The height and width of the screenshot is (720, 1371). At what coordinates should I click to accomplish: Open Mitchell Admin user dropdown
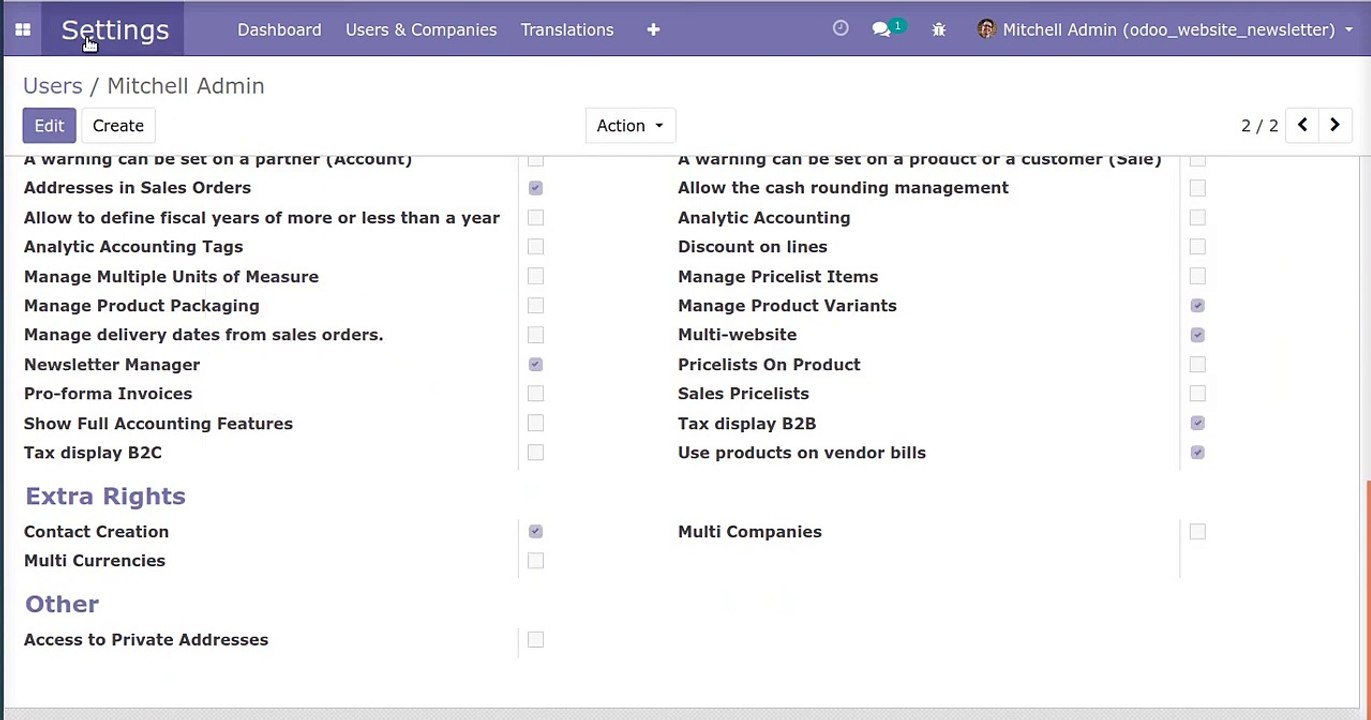pos(1165,30)
